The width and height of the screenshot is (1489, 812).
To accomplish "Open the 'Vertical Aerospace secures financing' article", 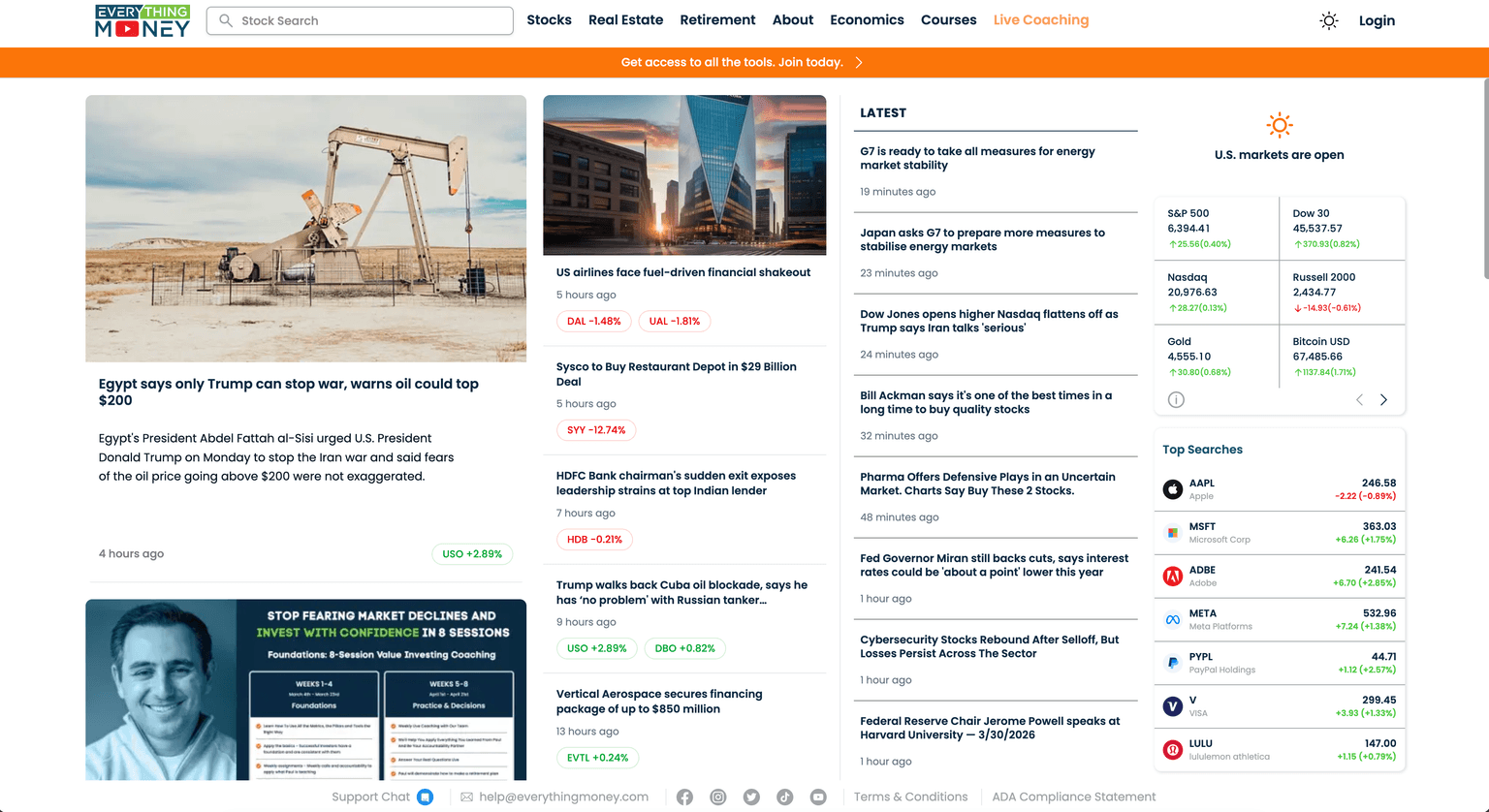I will click(x=659, y=702).
